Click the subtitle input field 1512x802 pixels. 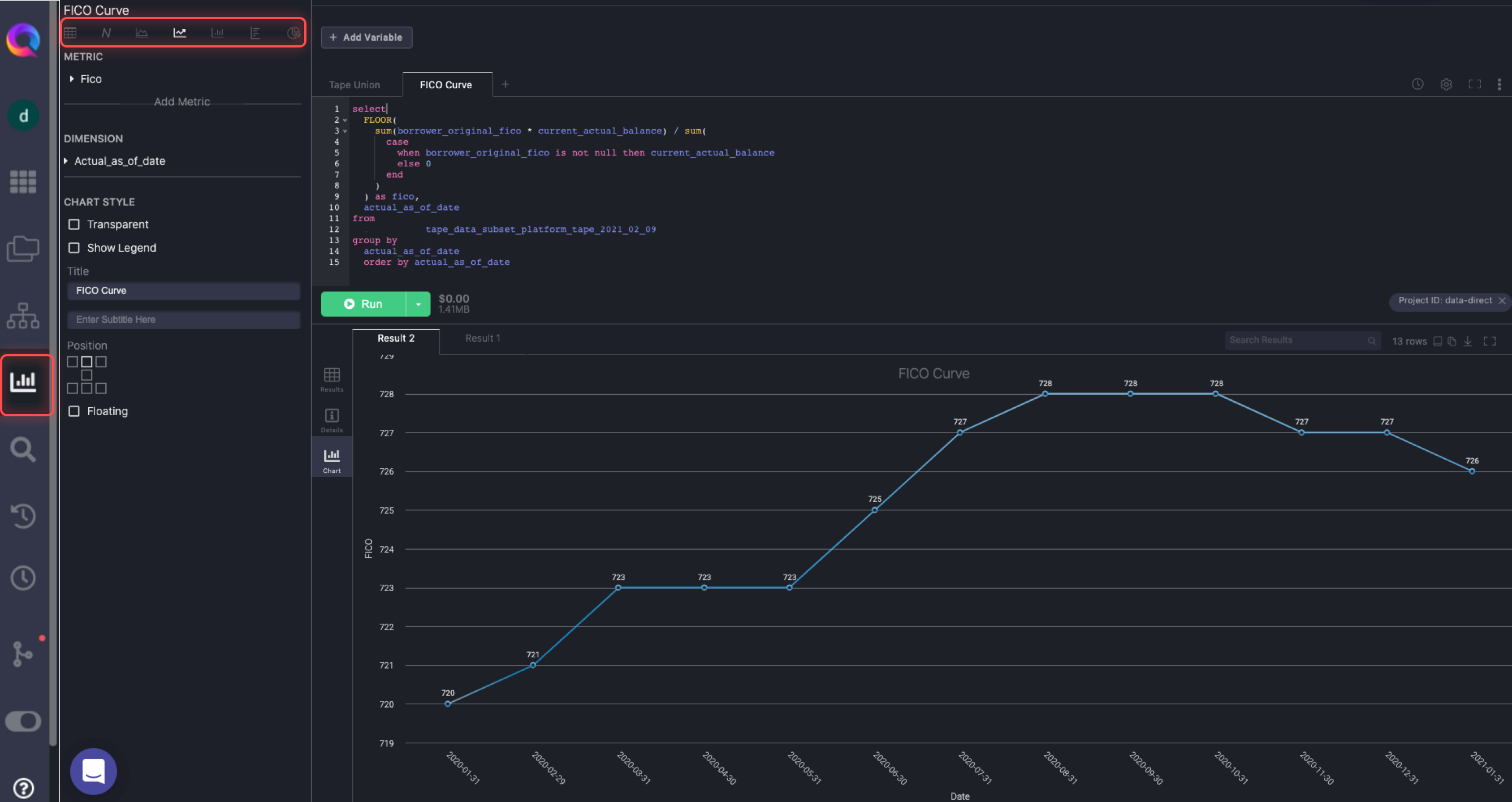click(x=183, y=320)
